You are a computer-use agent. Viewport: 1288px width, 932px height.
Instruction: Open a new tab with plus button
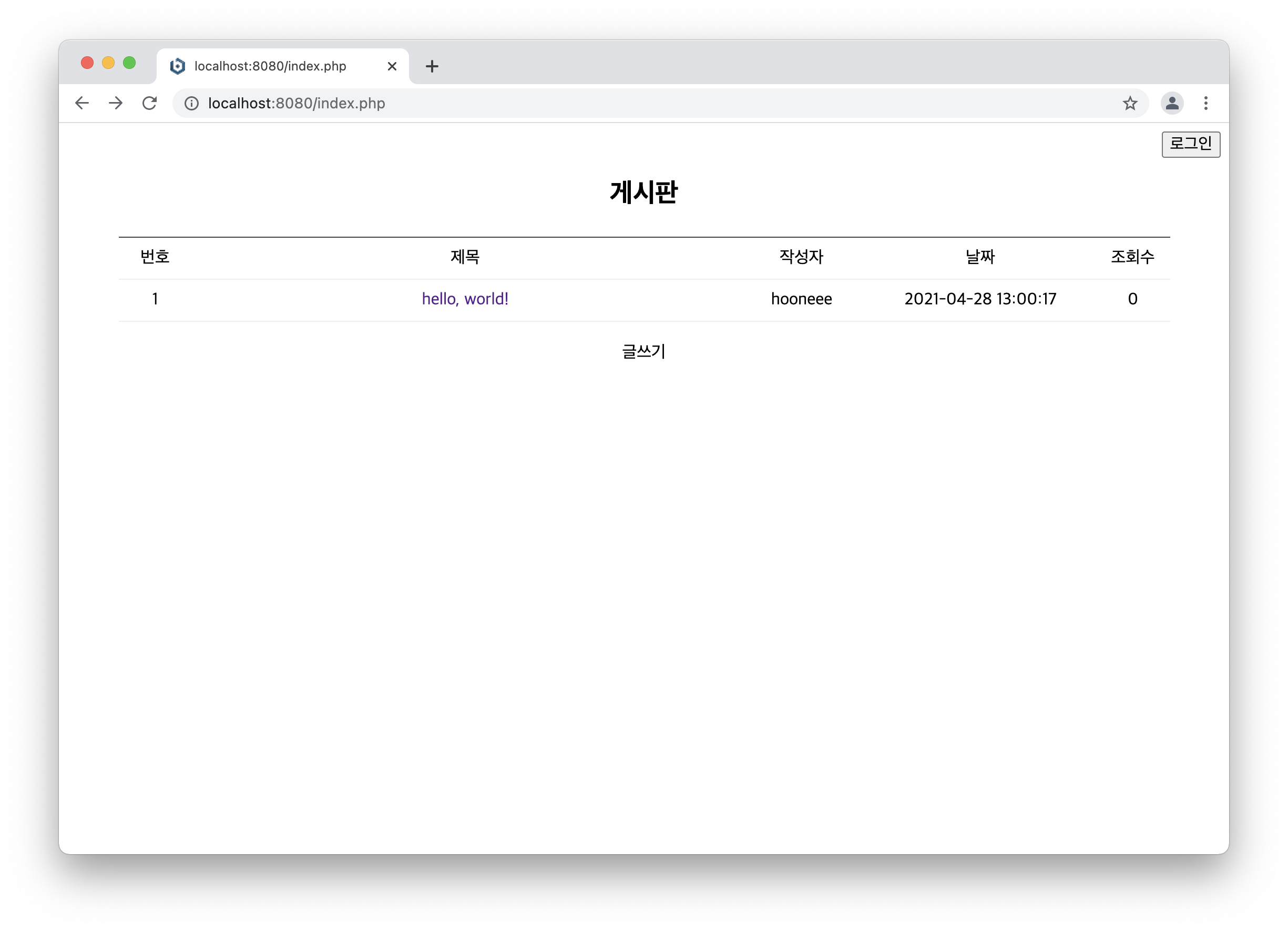432,66
